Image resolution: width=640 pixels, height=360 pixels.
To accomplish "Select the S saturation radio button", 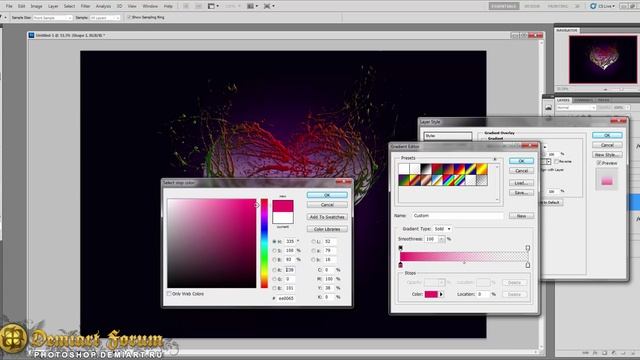I will 274,251.
